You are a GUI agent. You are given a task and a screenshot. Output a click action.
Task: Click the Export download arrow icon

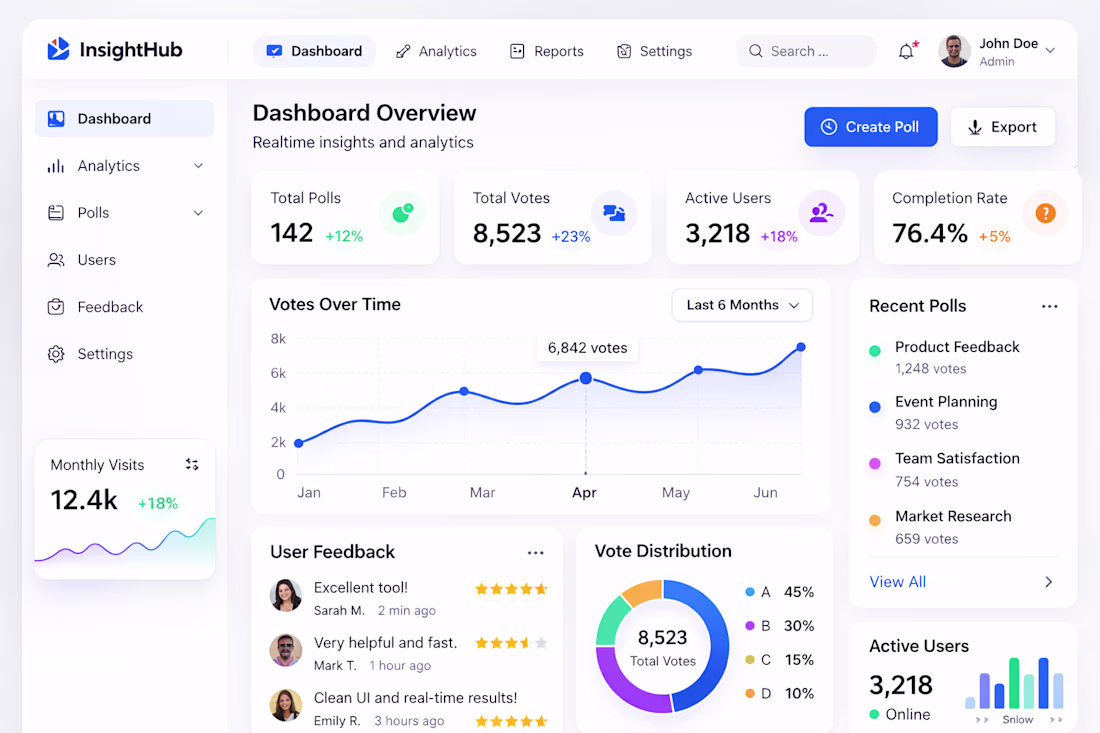pyautogui.click(x=974, y=127)
